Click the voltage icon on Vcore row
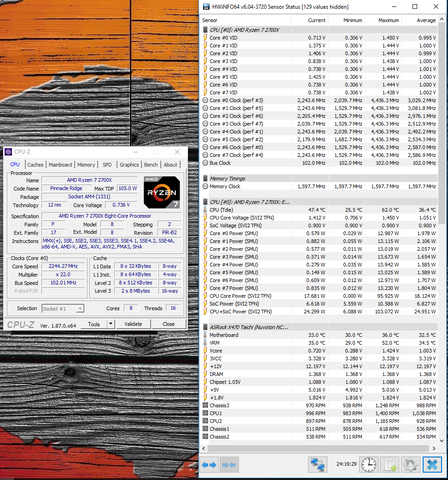 [x=205, y=351]
